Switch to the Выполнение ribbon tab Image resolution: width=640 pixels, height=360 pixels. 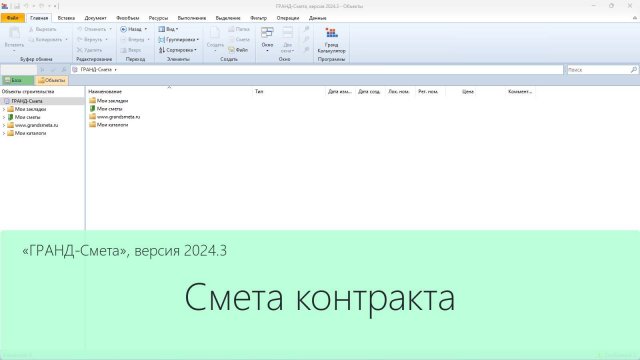(x=191, y=18)
